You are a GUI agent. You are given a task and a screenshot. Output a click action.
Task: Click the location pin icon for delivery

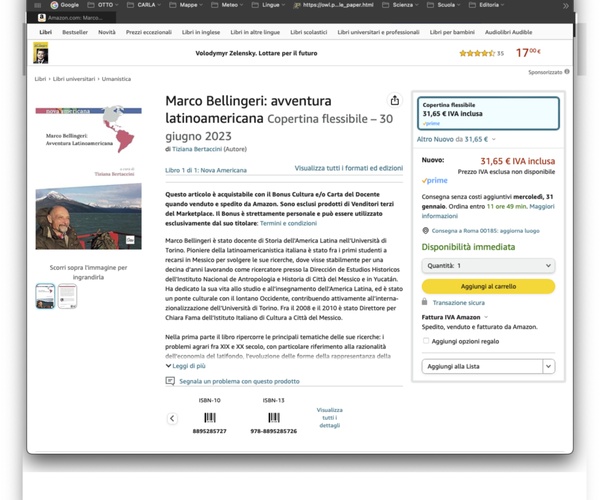pos(425,231)
